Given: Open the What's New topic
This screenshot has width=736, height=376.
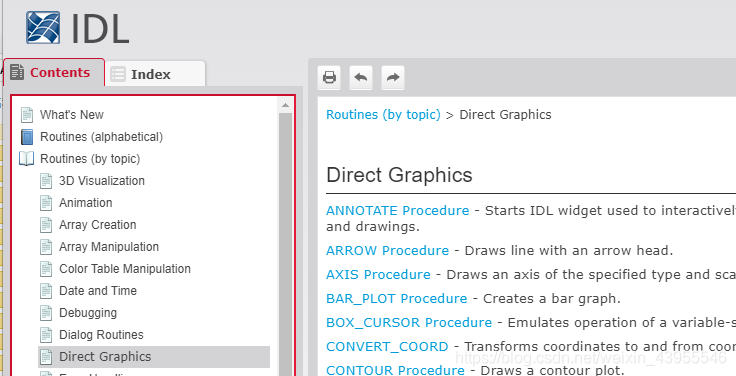Looking at the screenshot, I should pos(72,115).
